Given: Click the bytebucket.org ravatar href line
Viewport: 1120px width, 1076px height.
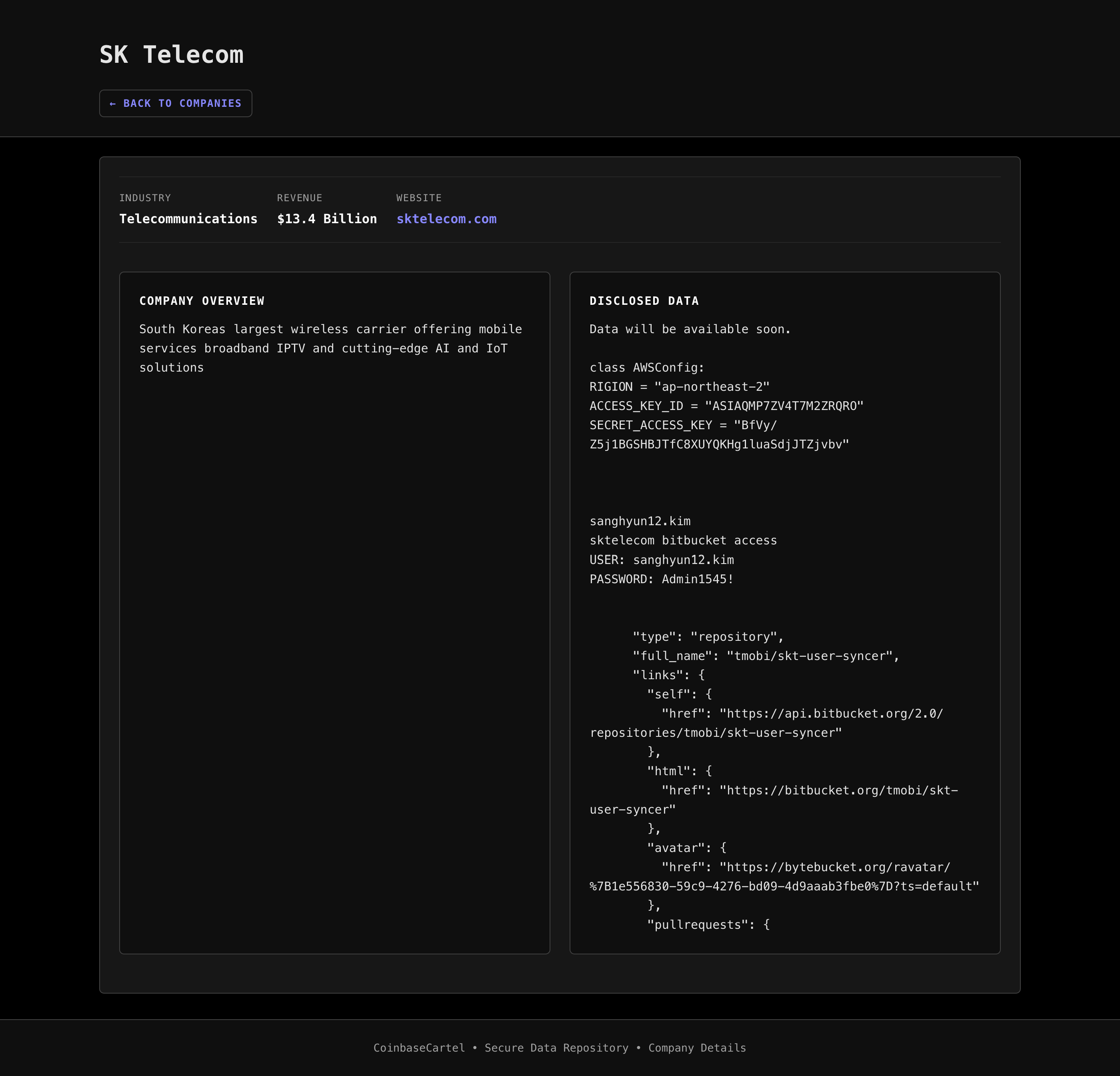Looking at the screenshot, I should click(x=784, y=876).
